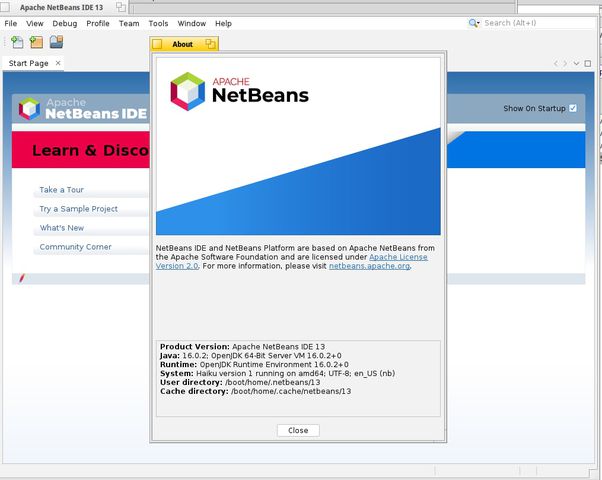Open the Debug menu

point(64,23)
